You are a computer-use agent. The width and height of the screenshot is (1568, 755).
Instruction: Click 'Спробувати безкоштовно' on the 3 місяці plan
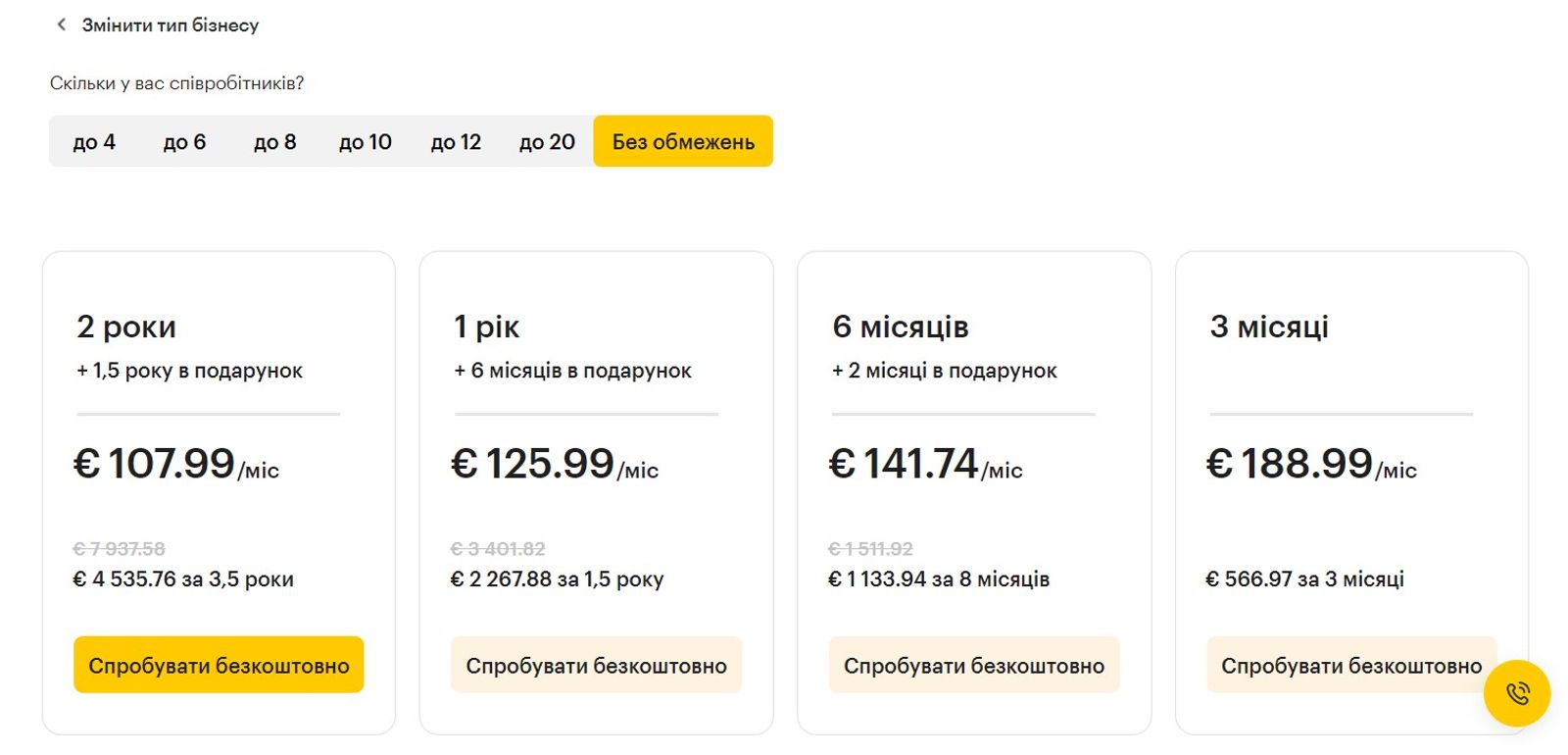tap(1350, 664)
